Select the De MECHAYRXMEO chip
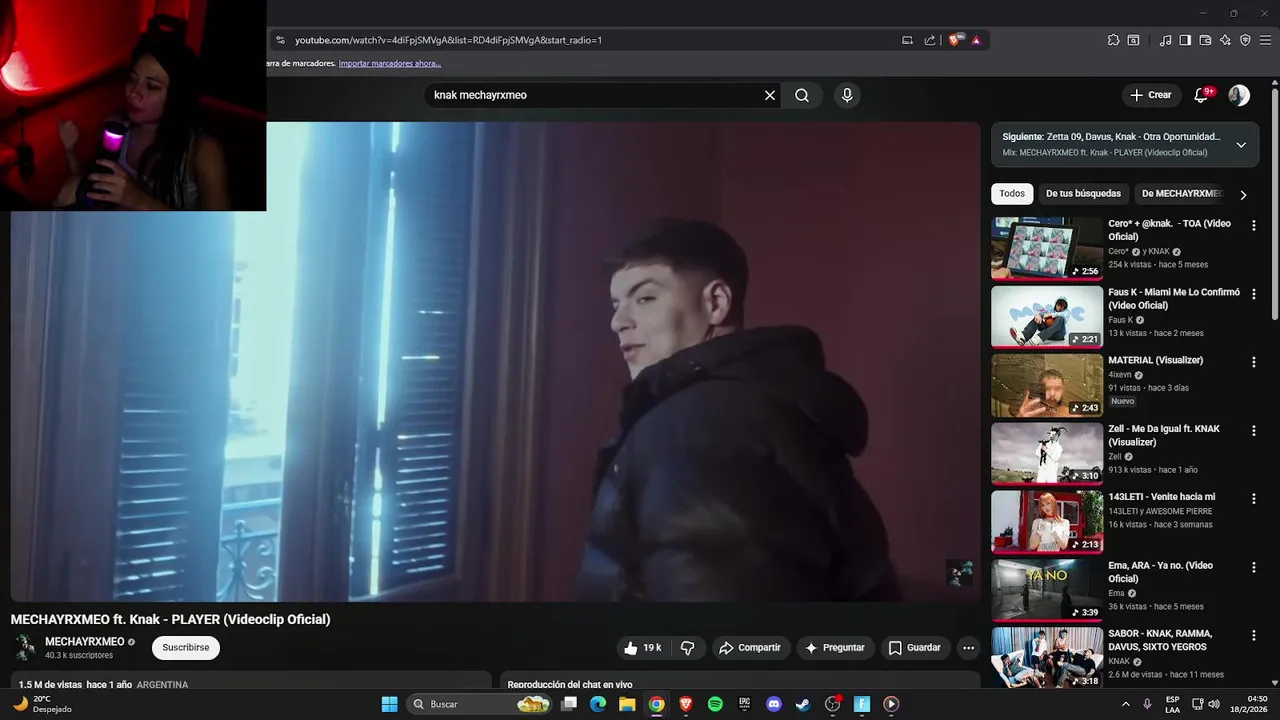The image size is (1280, 720). point(1180,194)
